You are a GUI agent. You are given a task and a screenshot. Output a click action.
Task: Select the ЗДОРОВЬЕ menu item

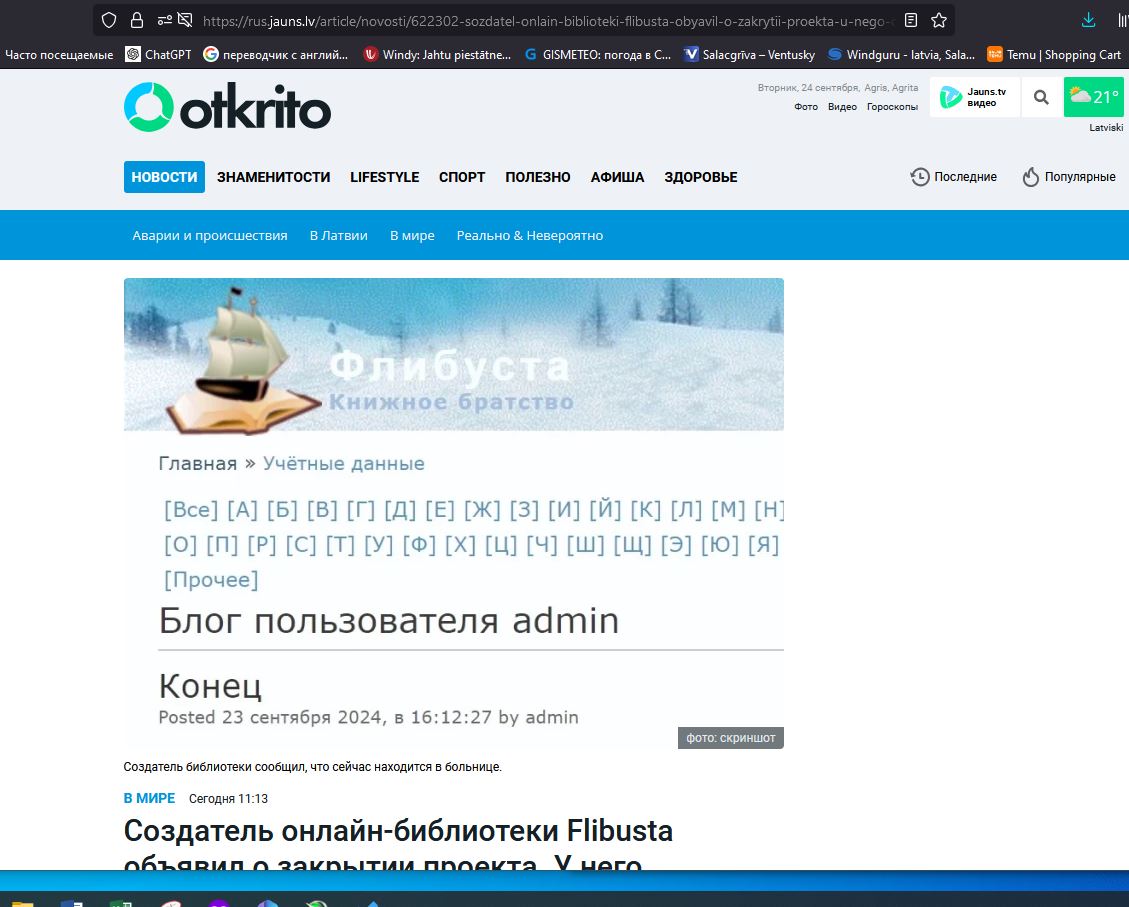[701, 177]
